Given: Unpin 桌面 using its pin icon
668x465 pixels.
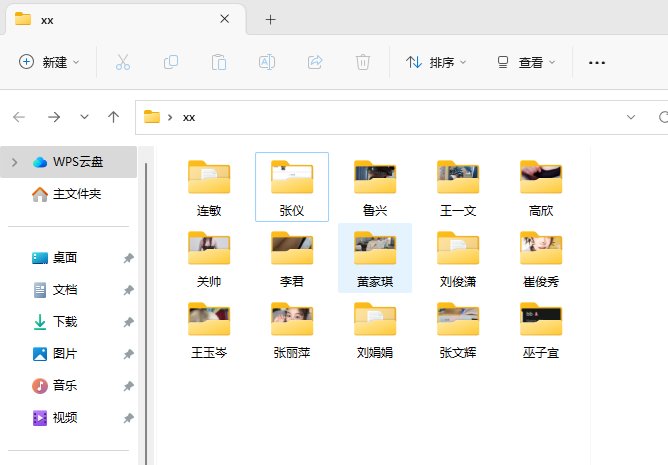Looking at the screenshot, I should point(128,258).
